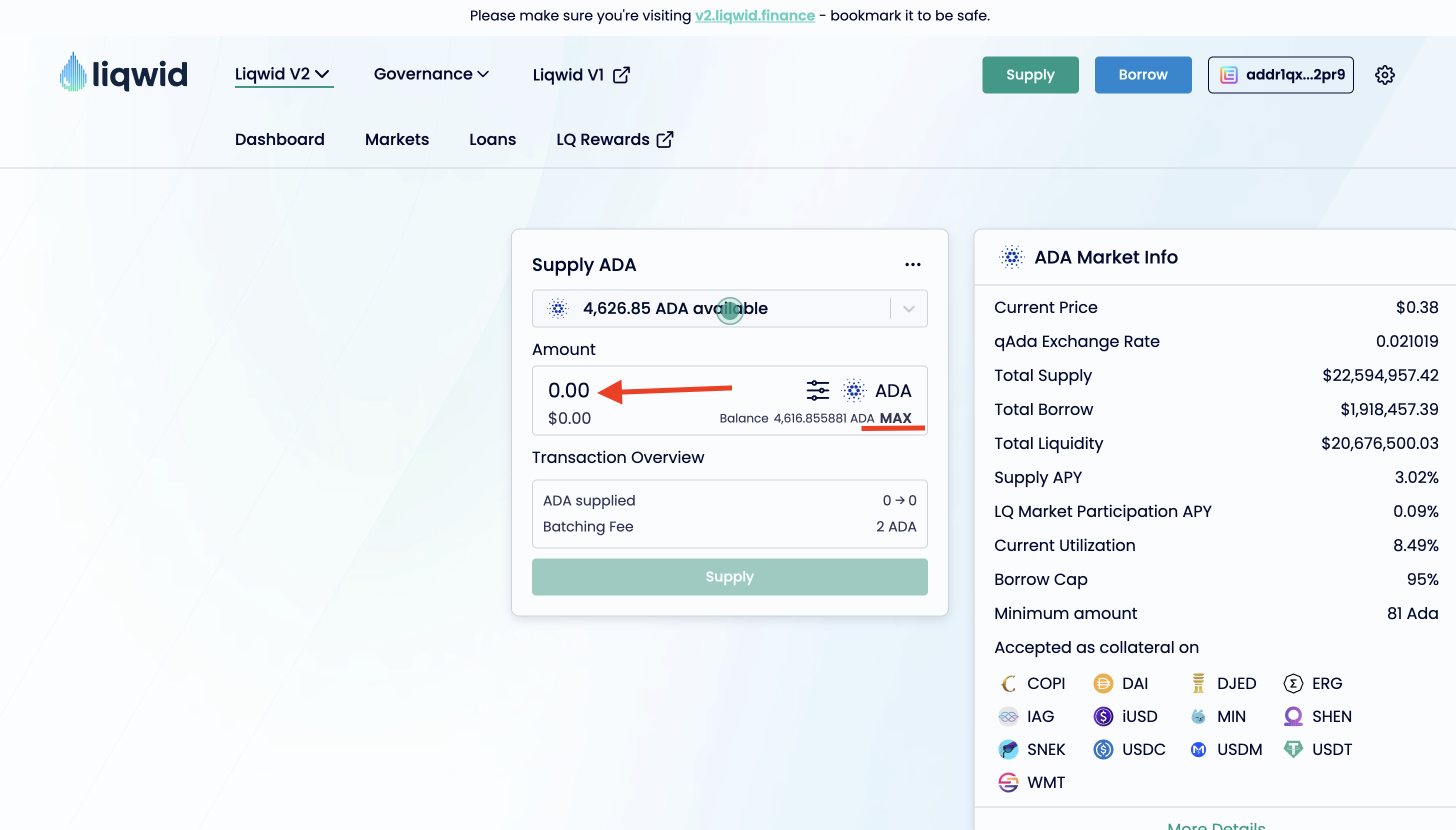Click the USDT collateral icon
Image resolution: width=1456 pixels, height=830 pixels.
(x=1293, y=749)
